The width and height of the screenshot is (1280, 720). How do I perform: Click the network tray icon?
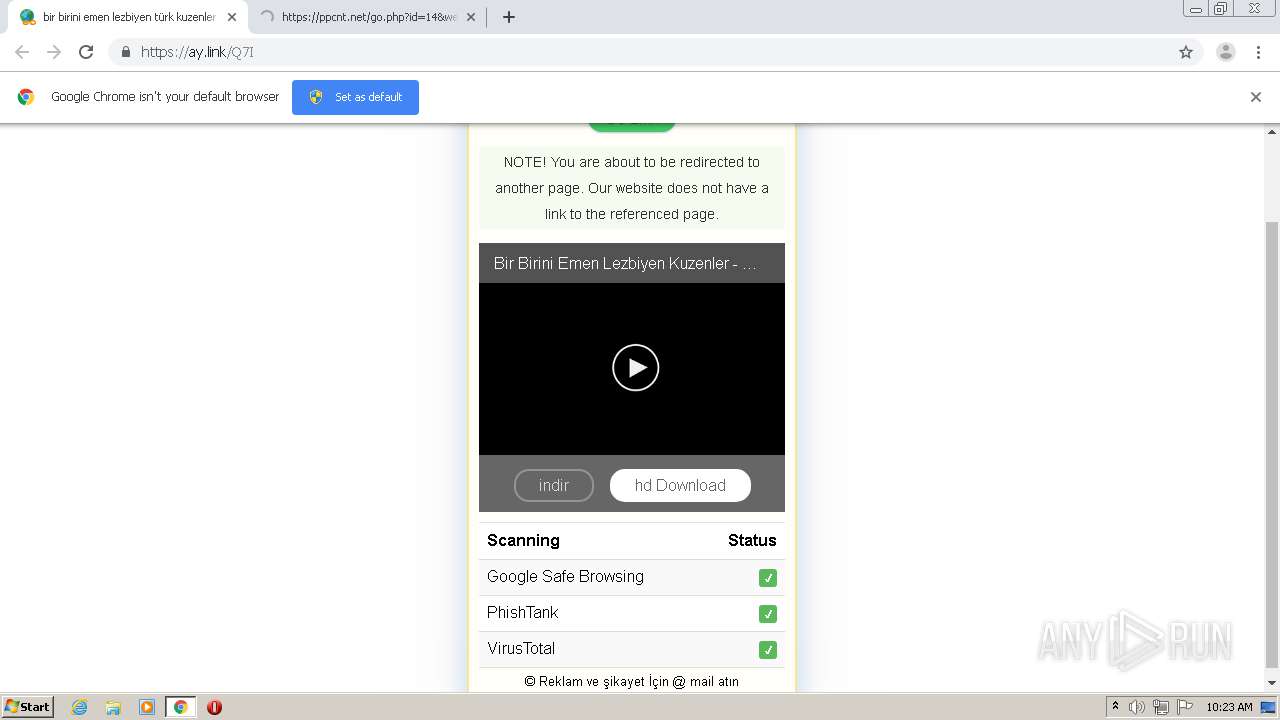1161,707
